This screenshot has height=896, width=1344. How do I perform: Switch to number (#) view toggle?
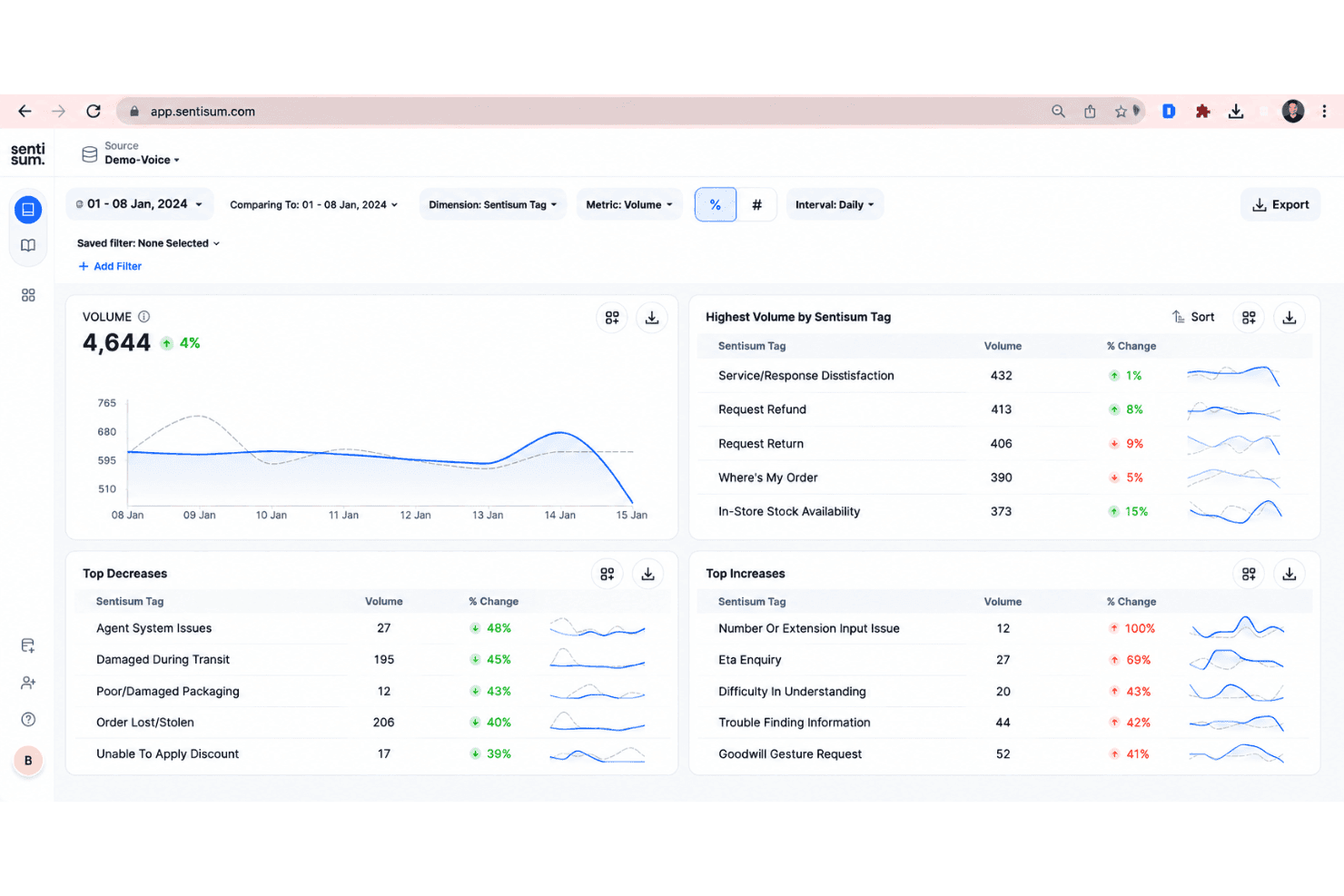click(x=756, y=204)
